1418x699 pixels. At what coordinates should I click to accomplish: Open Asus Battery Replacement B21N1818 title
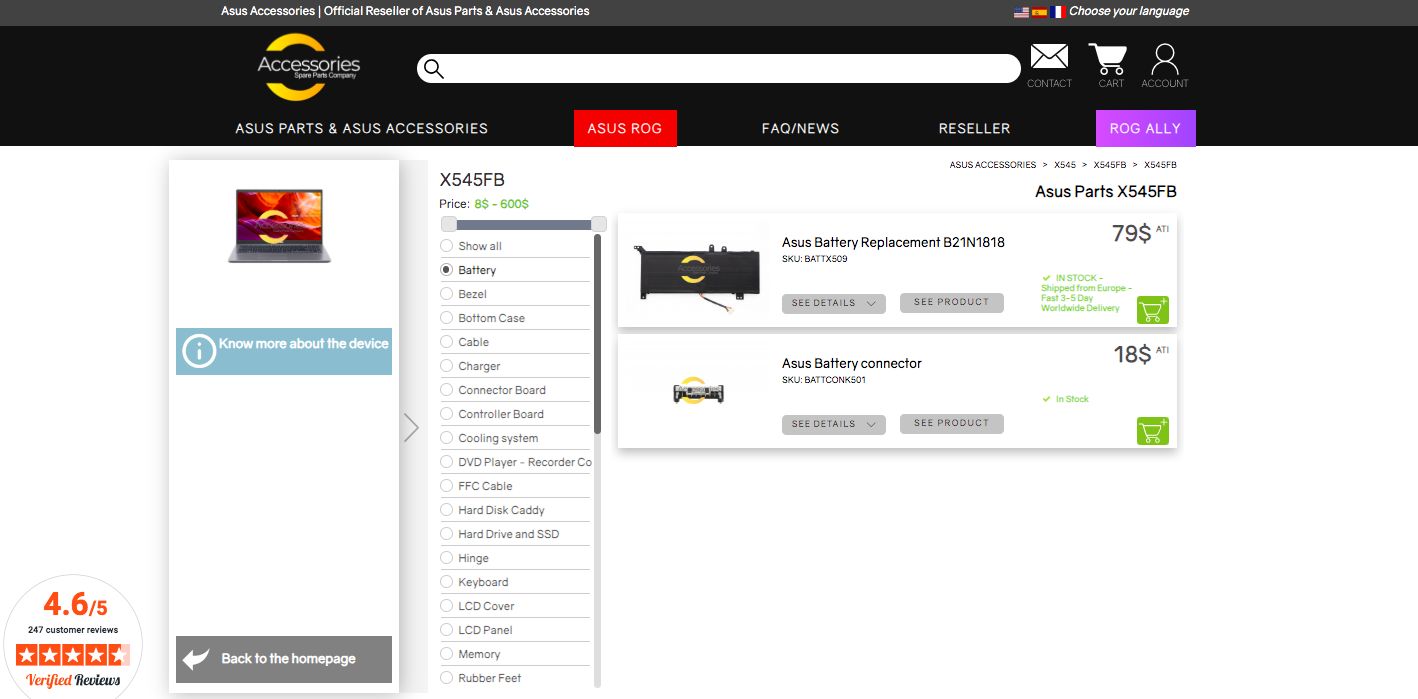pos(893,242)
